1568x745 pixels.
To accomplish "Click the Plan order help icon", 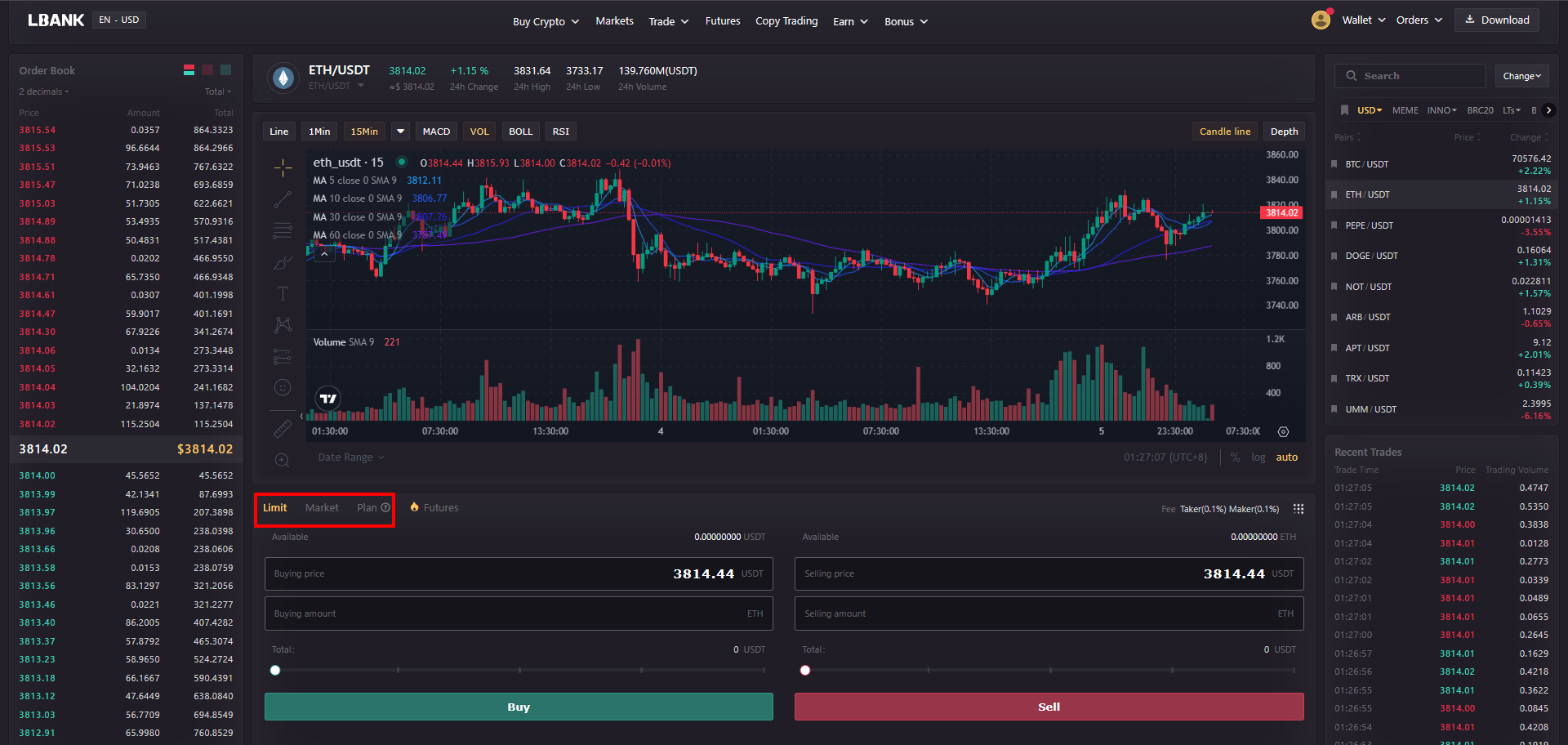I will point(385,507).
